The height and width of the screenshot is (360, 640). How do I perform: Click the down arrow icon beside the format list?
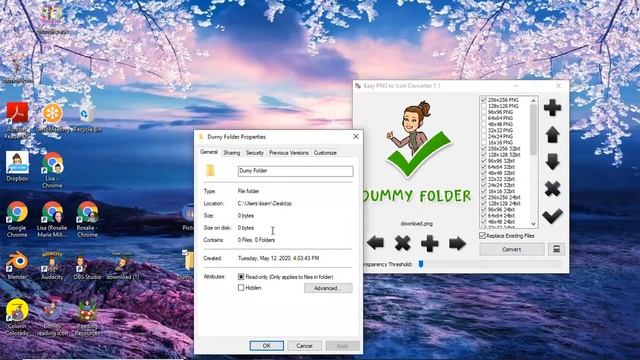point(552,162)
